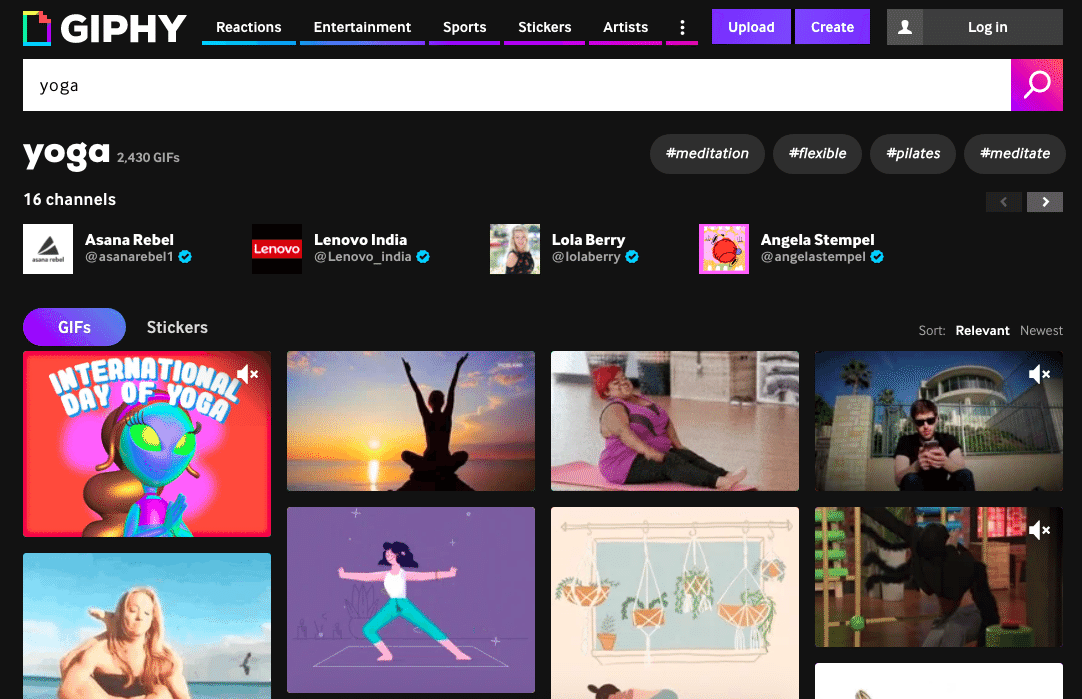This screenshot has height=699, width=1082.
Task: Open the hanging plants illustration GIF
Action: point(675,603)
